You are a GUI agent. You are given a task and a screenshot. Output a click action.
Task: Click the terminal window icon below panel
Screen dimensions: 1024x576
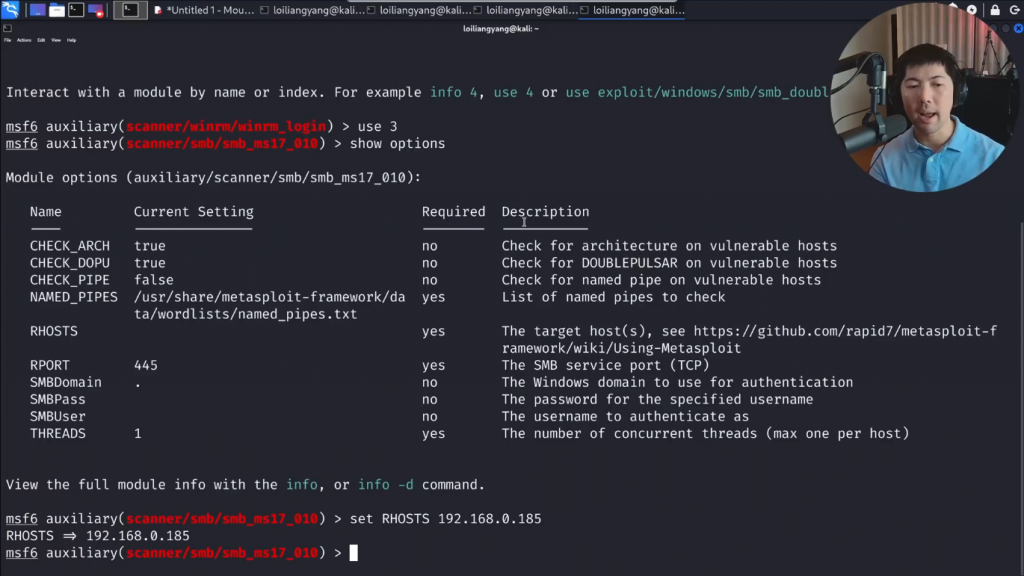coord(7,28)
